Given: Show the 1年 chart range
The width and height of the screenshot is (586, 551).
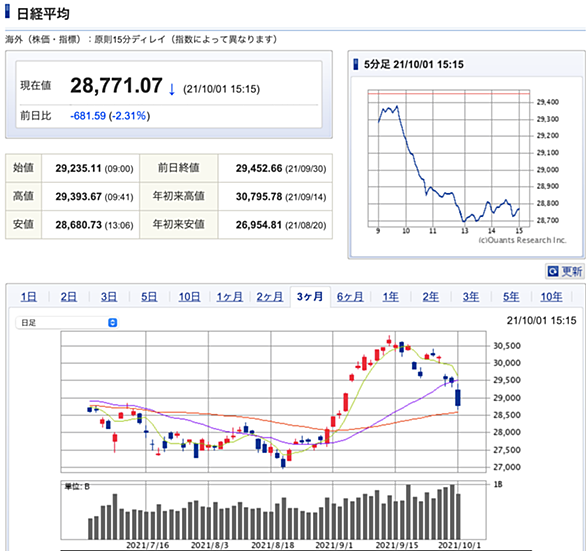Looking at the screenshot, I should coord(390,297).
